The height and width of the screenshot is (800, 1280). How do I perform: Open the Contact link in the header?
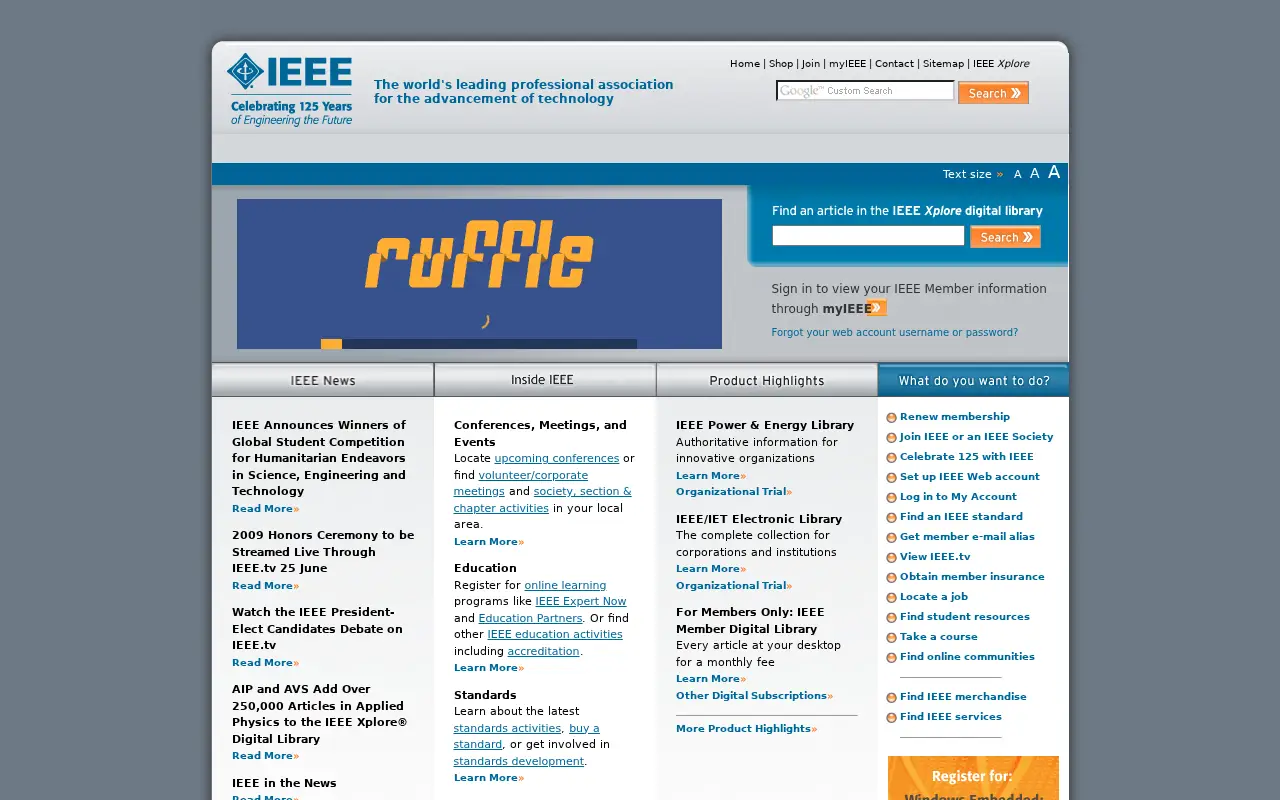(894, 64)
